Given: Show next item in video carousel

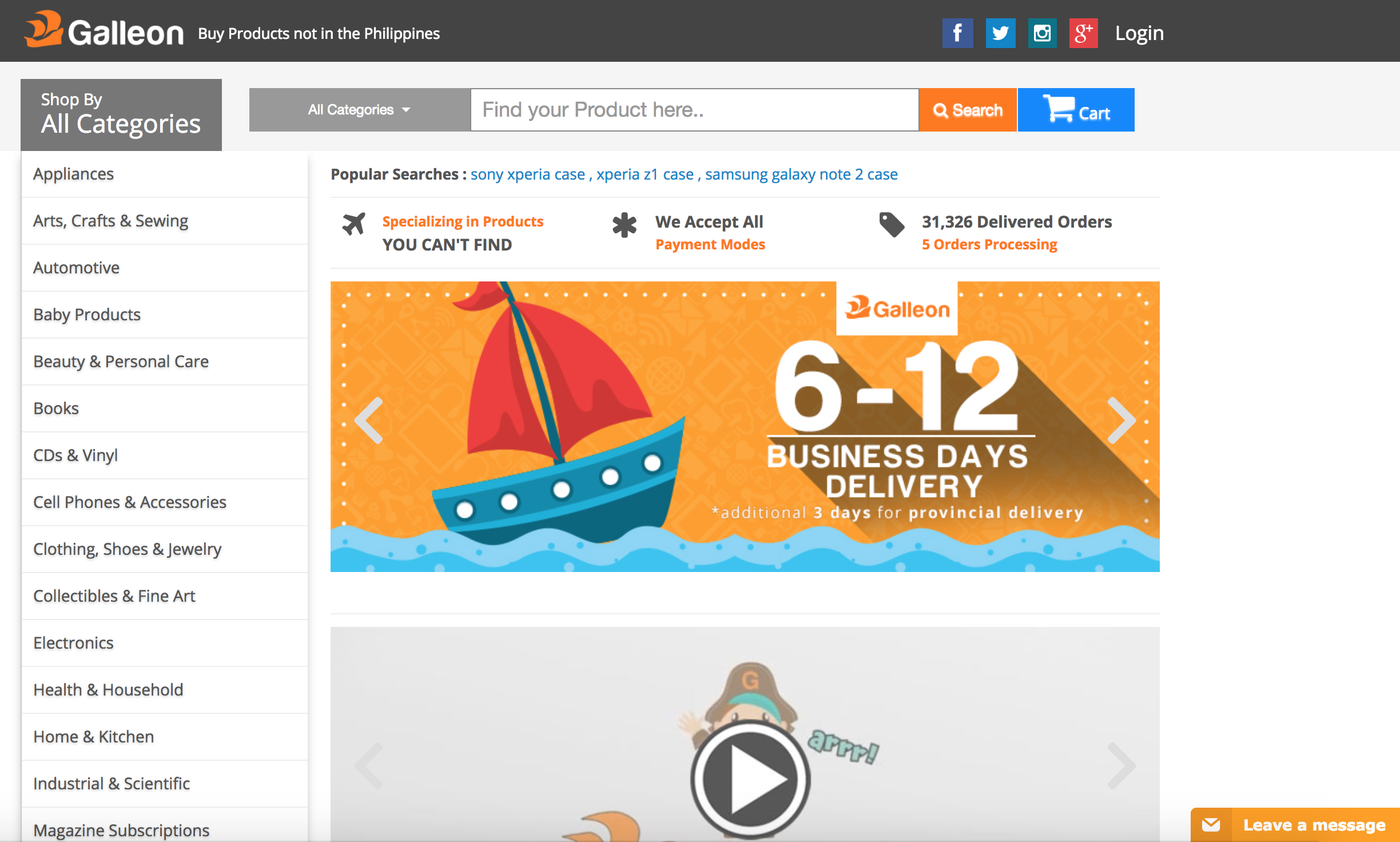Looking at the screenshot, I should (x=1121, y=766).
